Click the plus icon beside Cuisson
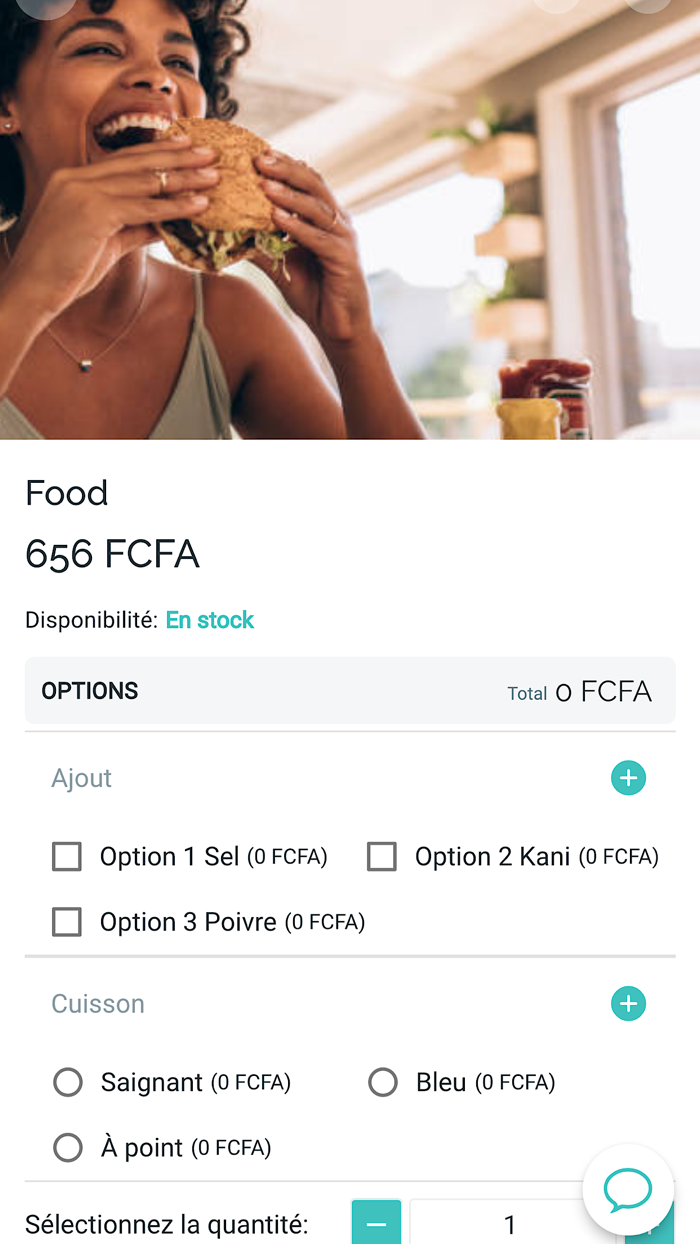 click(628, 1003)
